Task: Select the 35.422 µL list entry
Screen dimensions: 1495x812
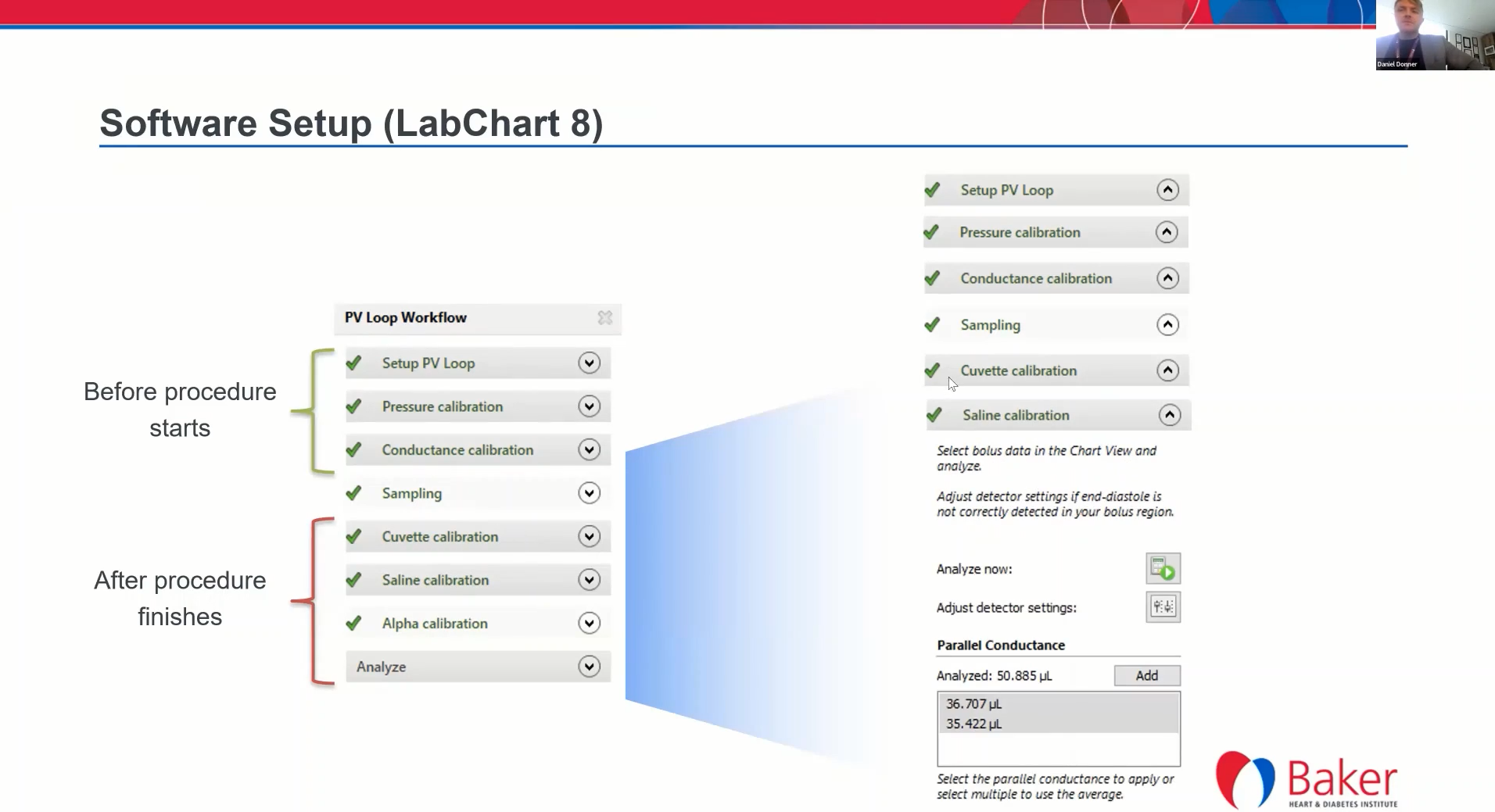Action: (x=973, y=724)
